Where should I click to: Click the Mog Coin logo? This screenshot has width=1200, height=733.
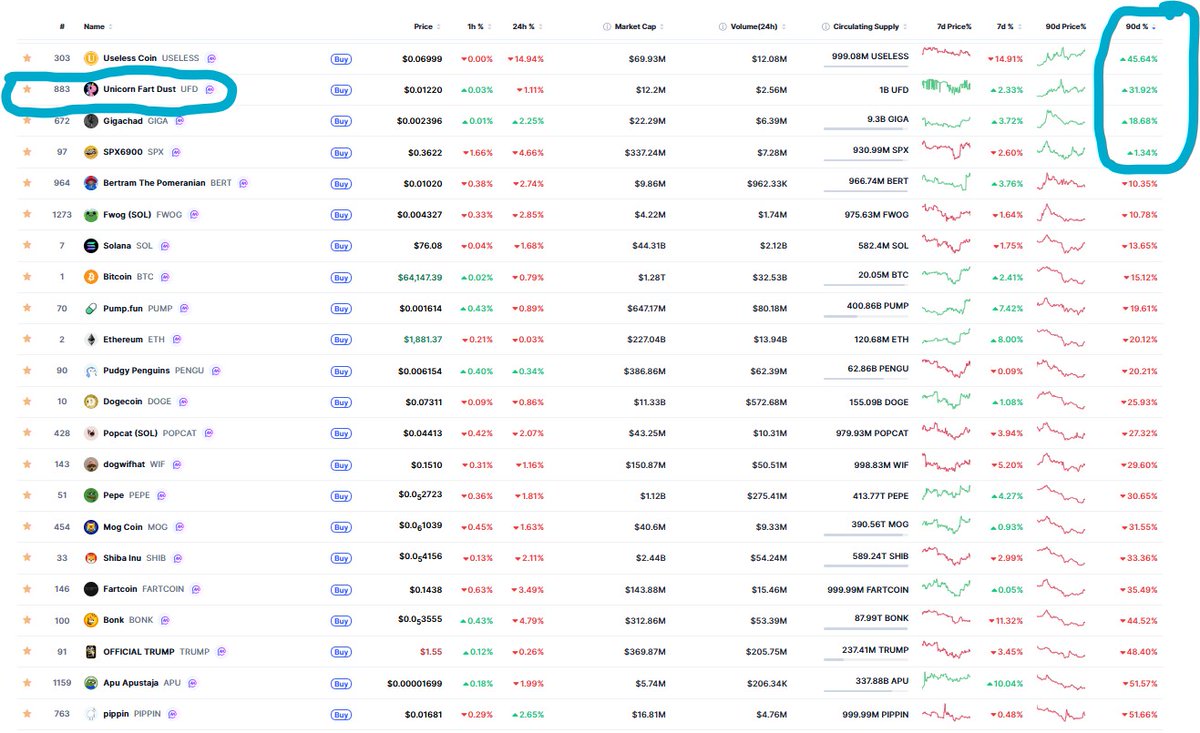[x=91, y=527]
